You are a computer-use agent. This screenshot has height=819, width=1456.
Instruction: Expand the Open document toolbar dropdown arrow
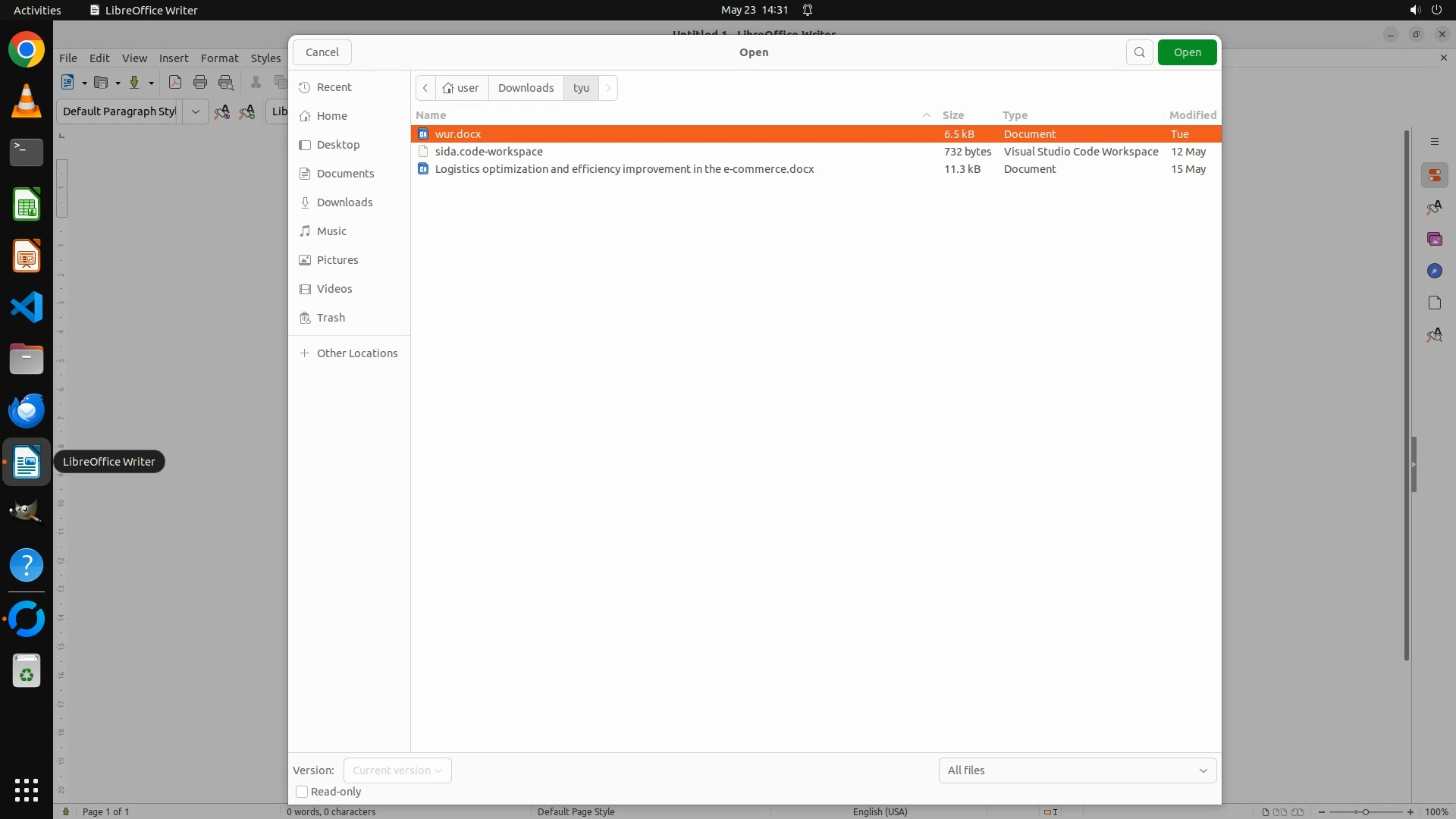point(118,83)
